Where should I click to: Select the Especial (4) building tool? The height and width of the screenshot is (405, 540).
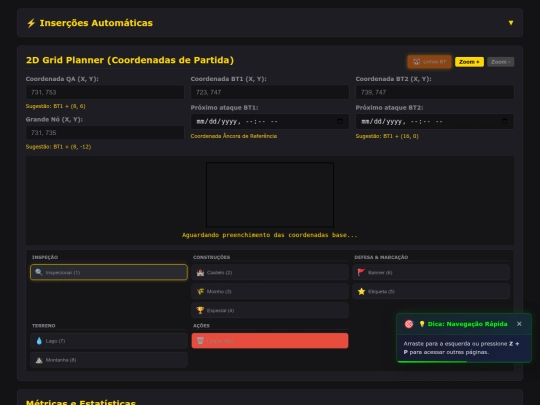pos(270,310)
